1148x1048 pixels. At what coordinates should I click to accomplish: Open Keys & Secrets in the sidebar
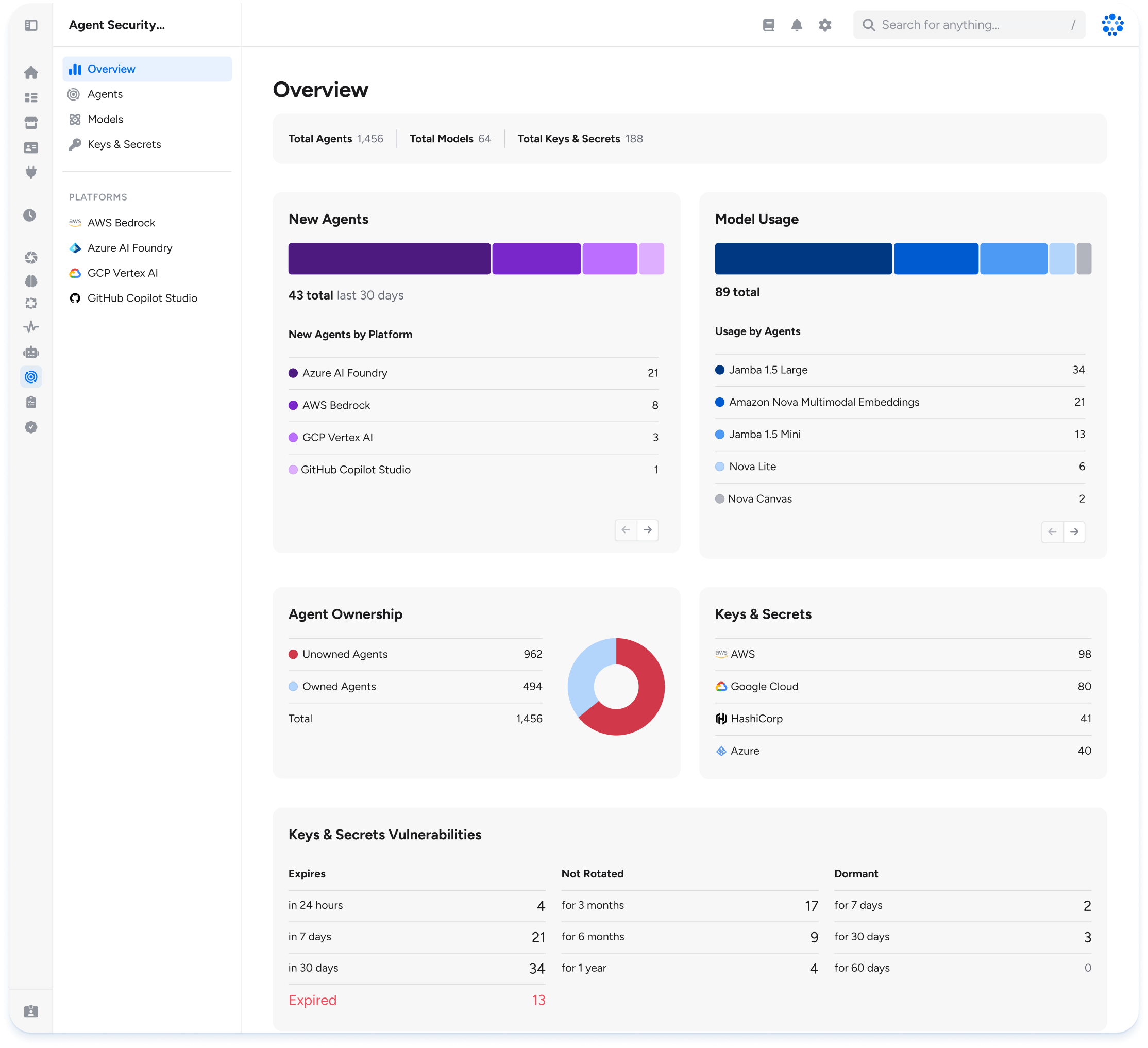tap(124, 144)
